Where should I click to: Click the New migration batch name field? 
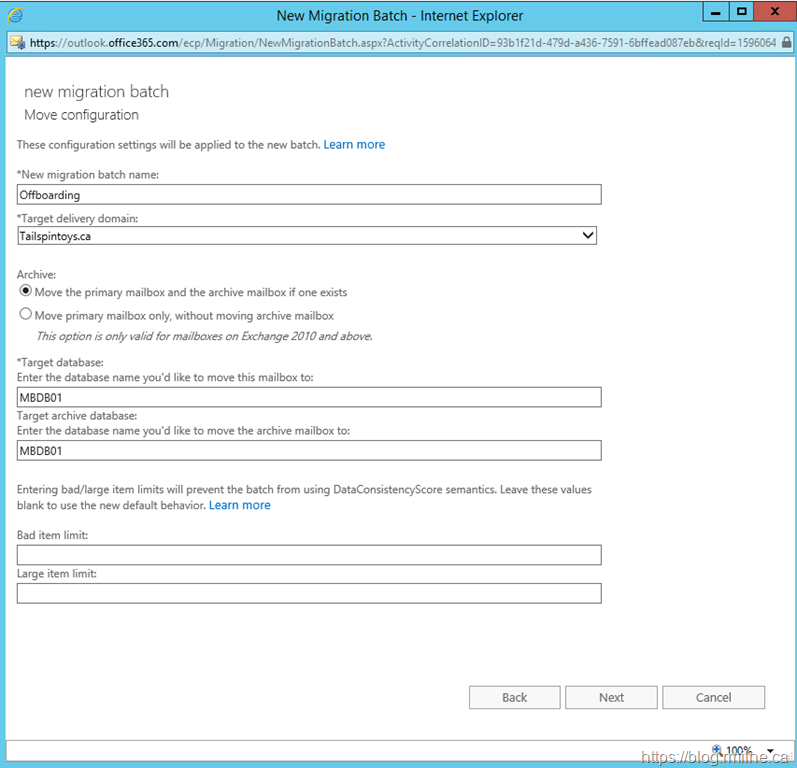point(309,195)
